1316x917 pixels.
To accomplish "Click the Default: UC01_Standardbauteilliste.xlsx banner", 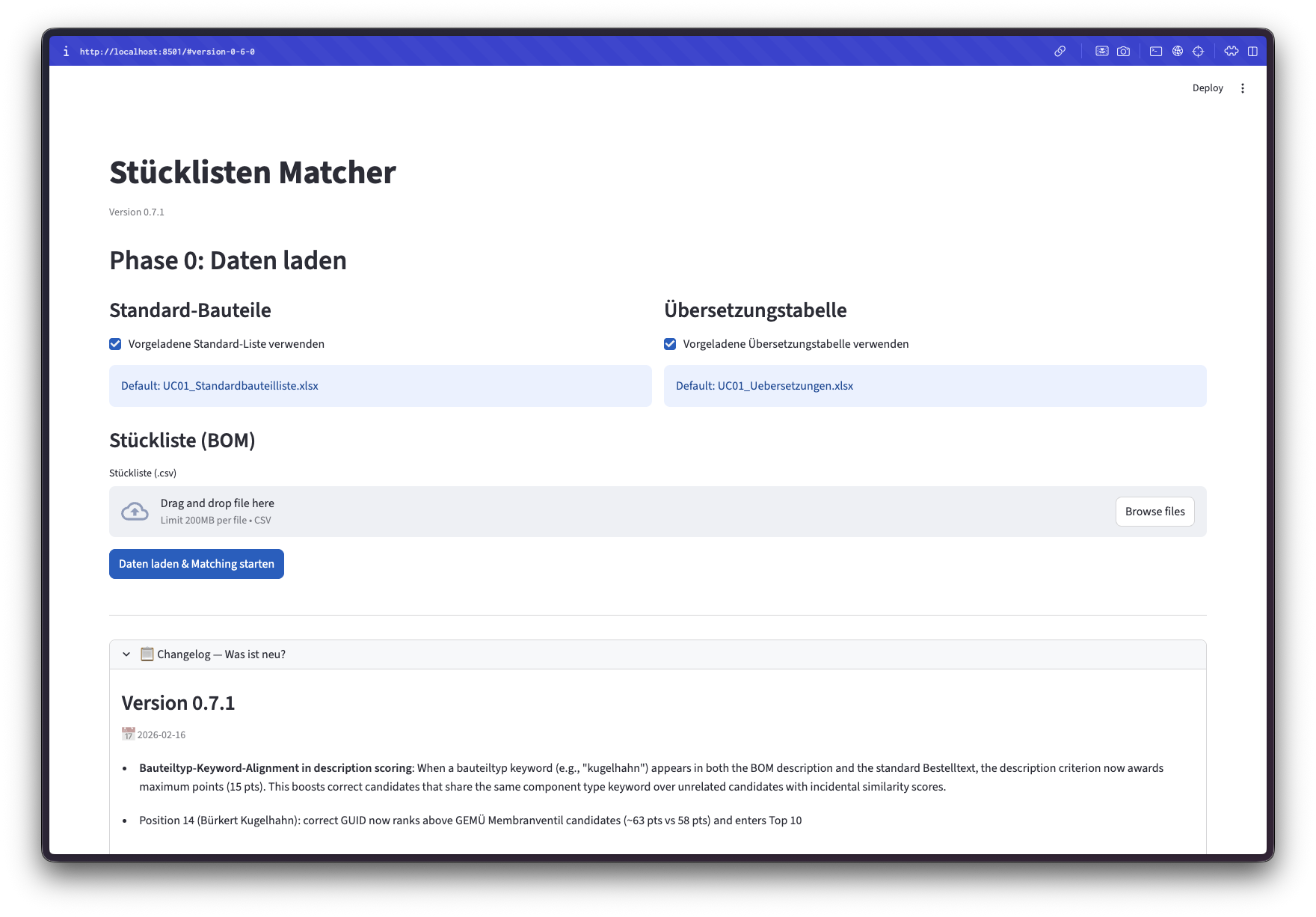I will tap(380, 386).
